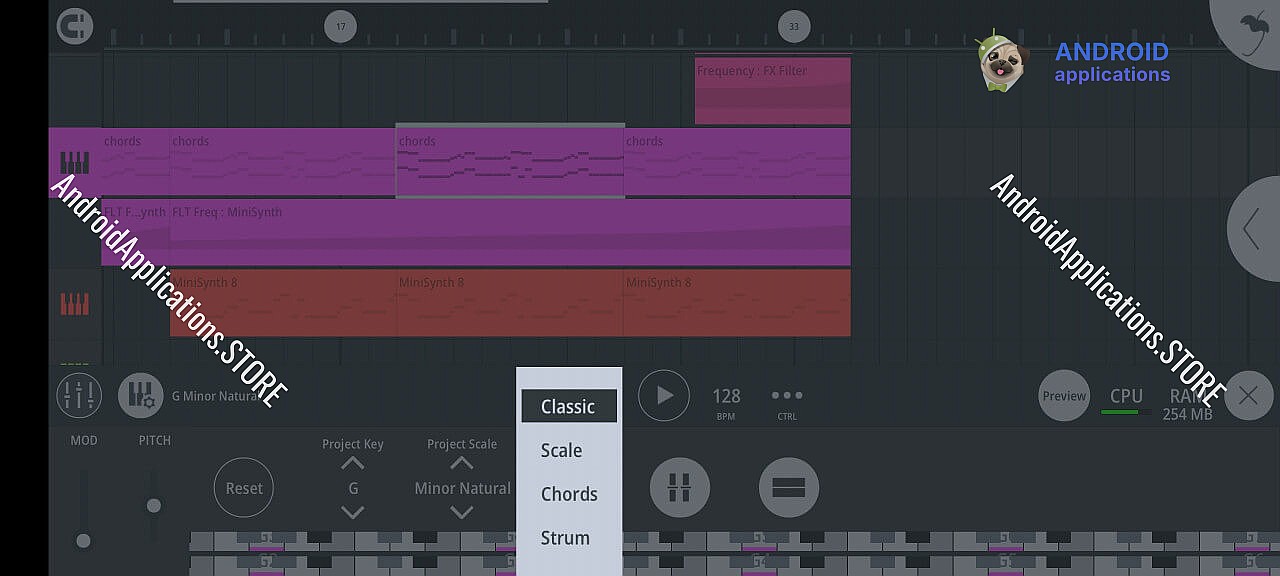Open the mixer faders icon
1280x576 pixels.
79,396
